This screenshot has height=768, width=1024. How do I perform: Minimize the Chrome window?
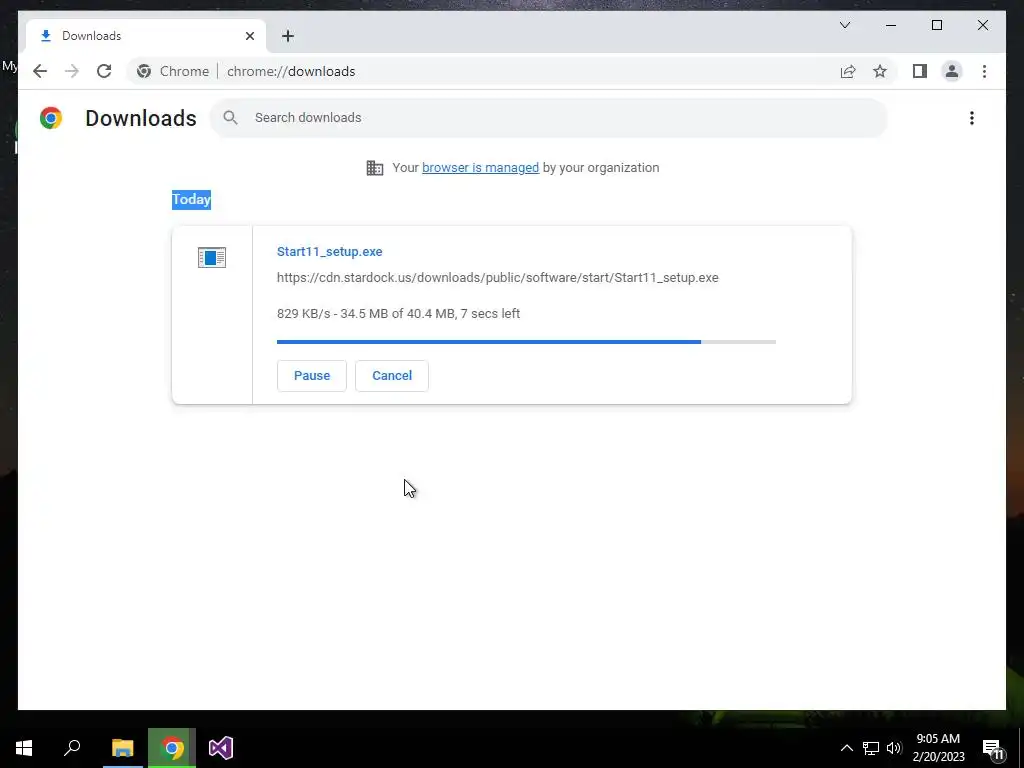(891, 25)
